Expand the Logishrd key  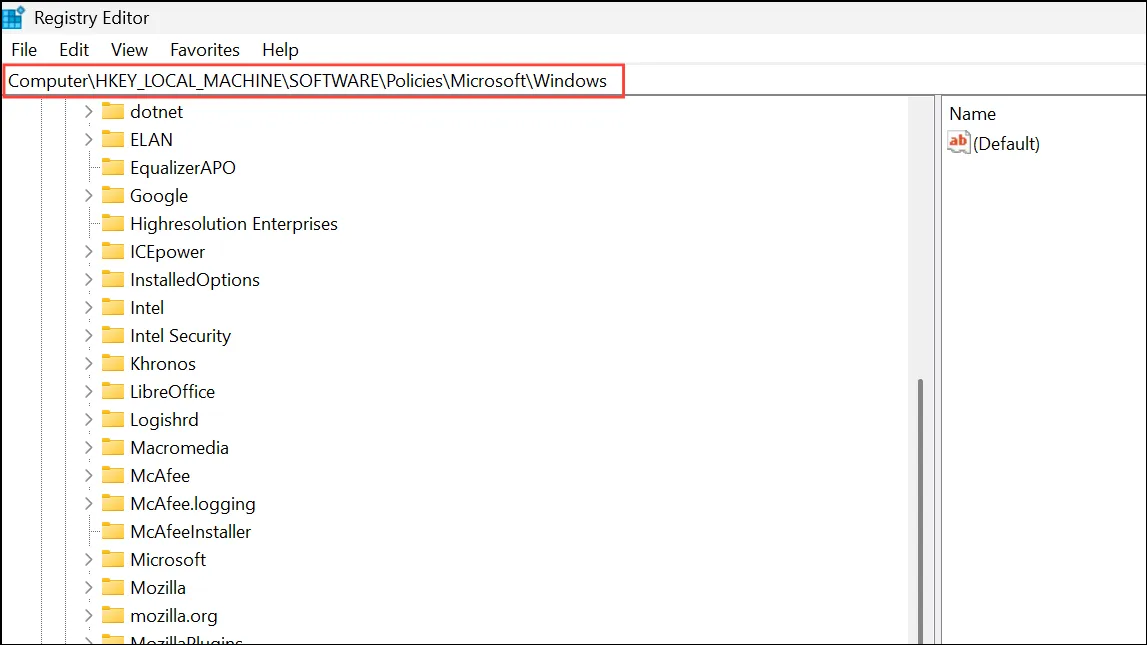click(89, 420)
